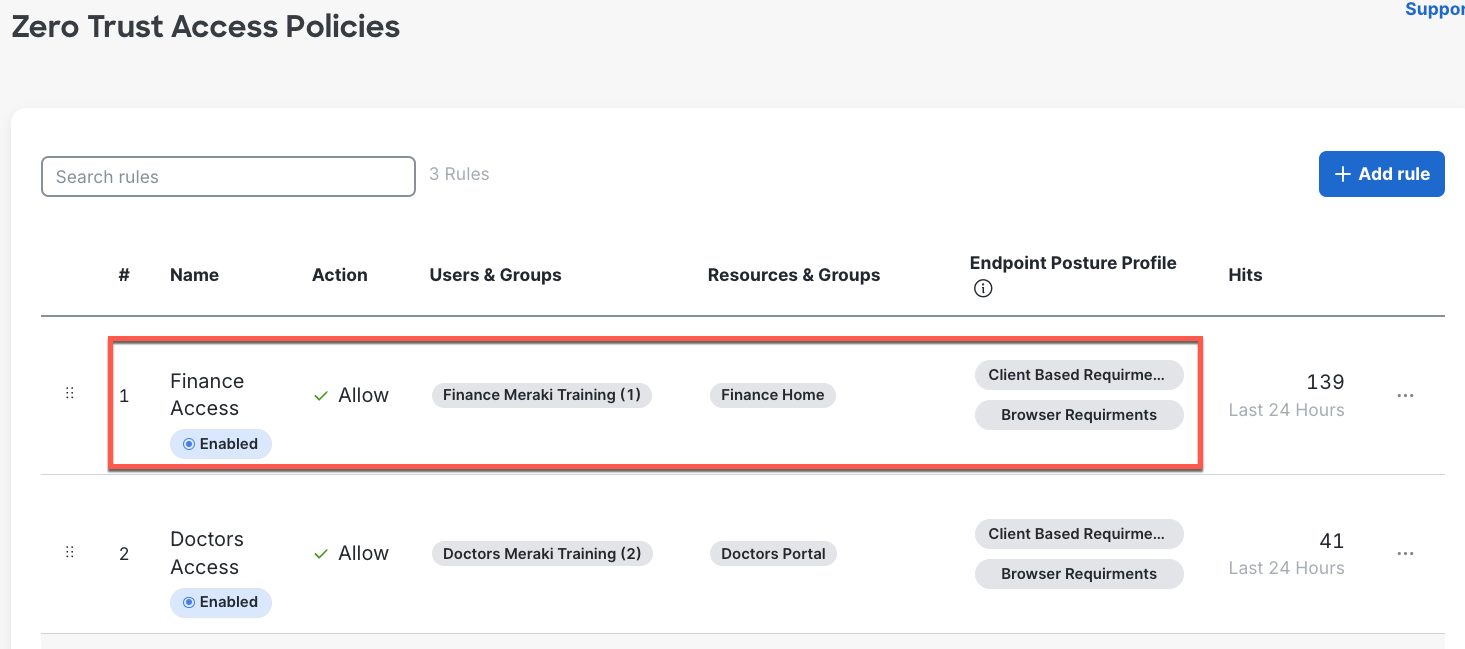Open the Browser Requirments profile on Doctors Access
1465x649 pixels.
1079,573
